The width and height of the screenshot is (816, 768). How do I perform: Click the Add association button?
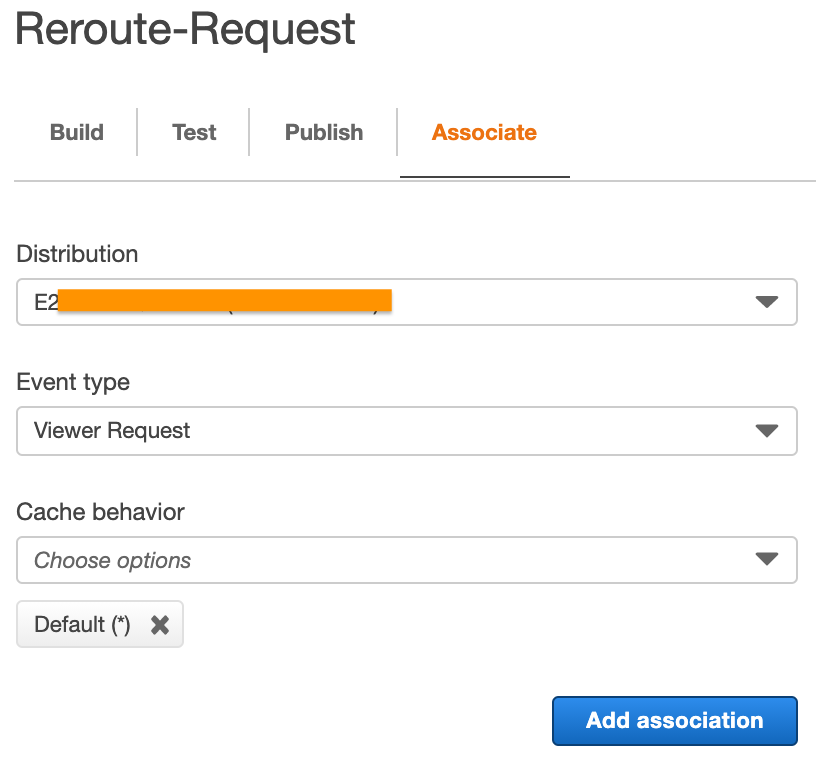point(674,721)
